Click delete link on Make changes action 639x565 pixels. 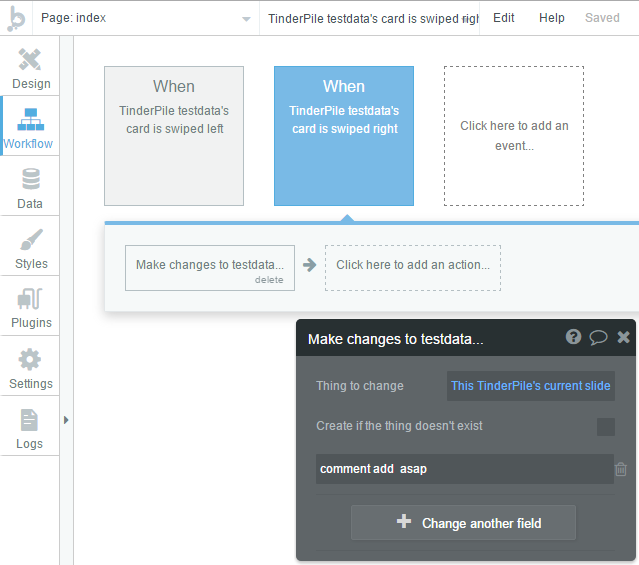269,280
